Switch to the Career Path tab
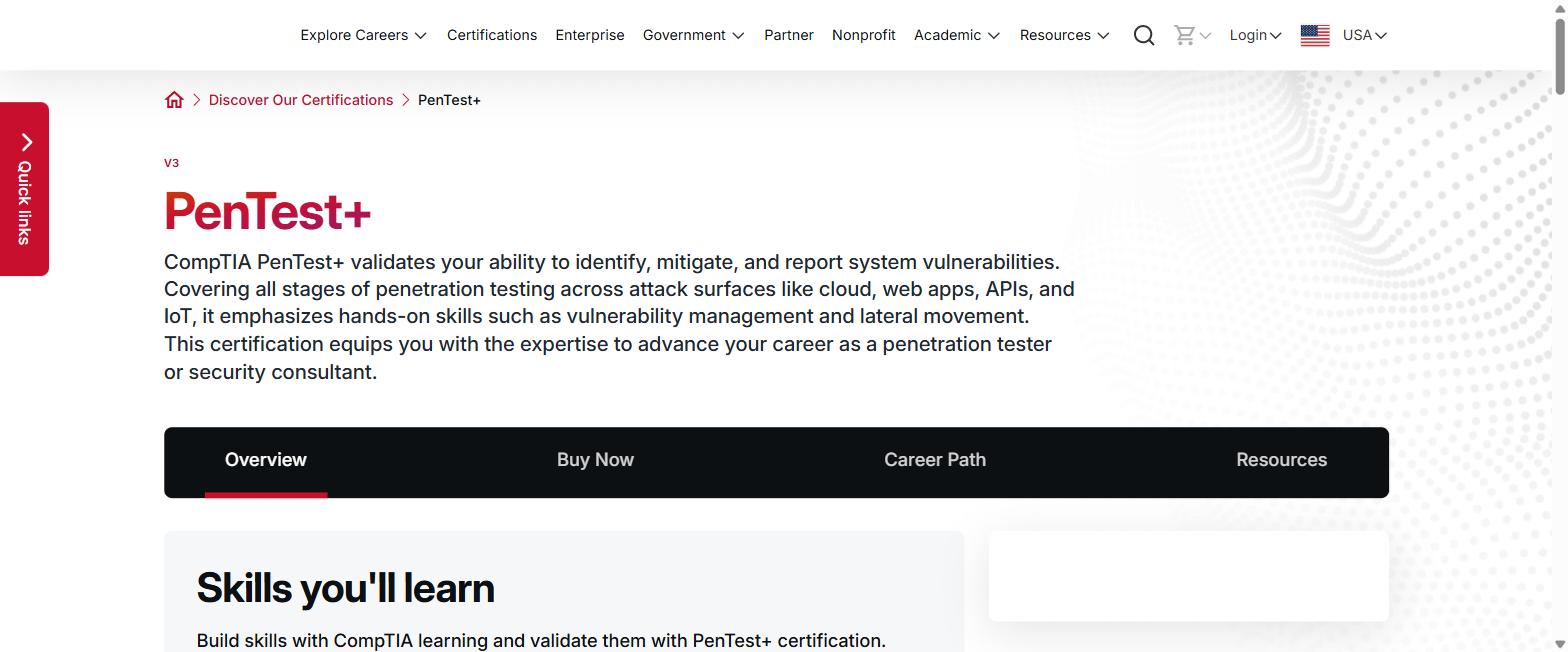This screenshot has width=1568, height=652. tap(935, 460)
